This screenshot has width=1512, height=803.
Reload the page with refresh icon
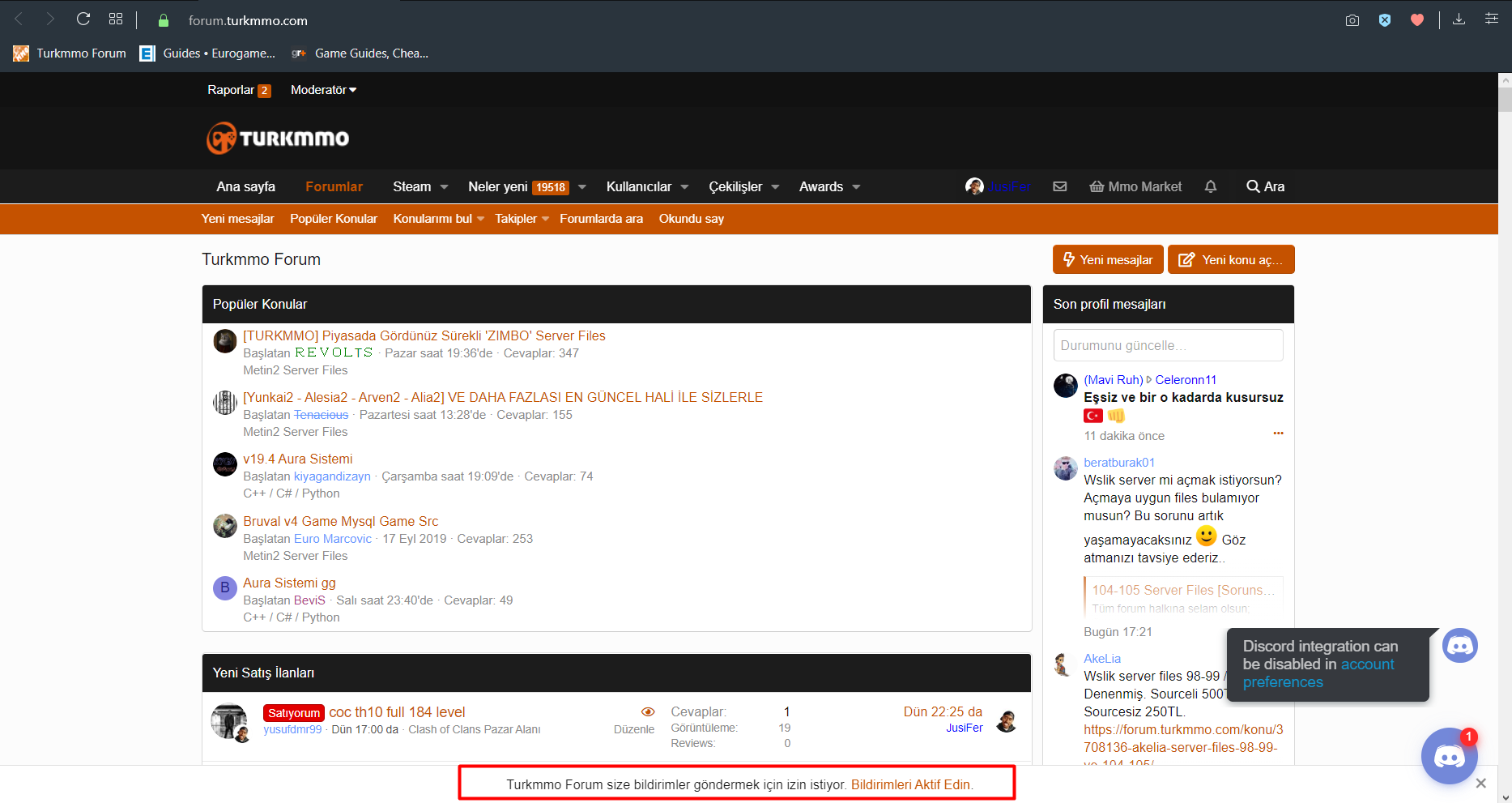(x=83, y=19)
